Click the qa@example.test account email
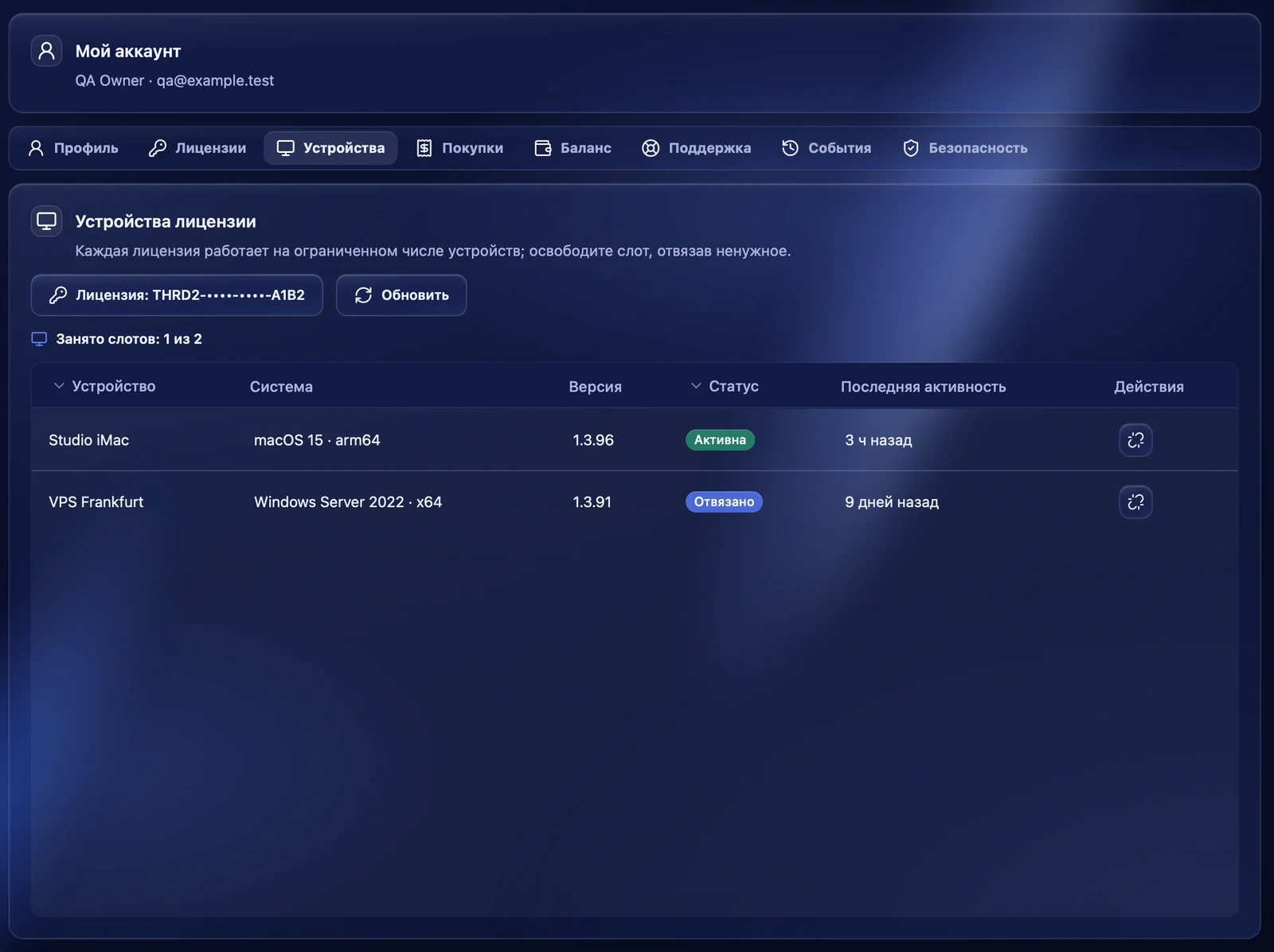Viewport: 1274px width, 952px height. (215, 80)
